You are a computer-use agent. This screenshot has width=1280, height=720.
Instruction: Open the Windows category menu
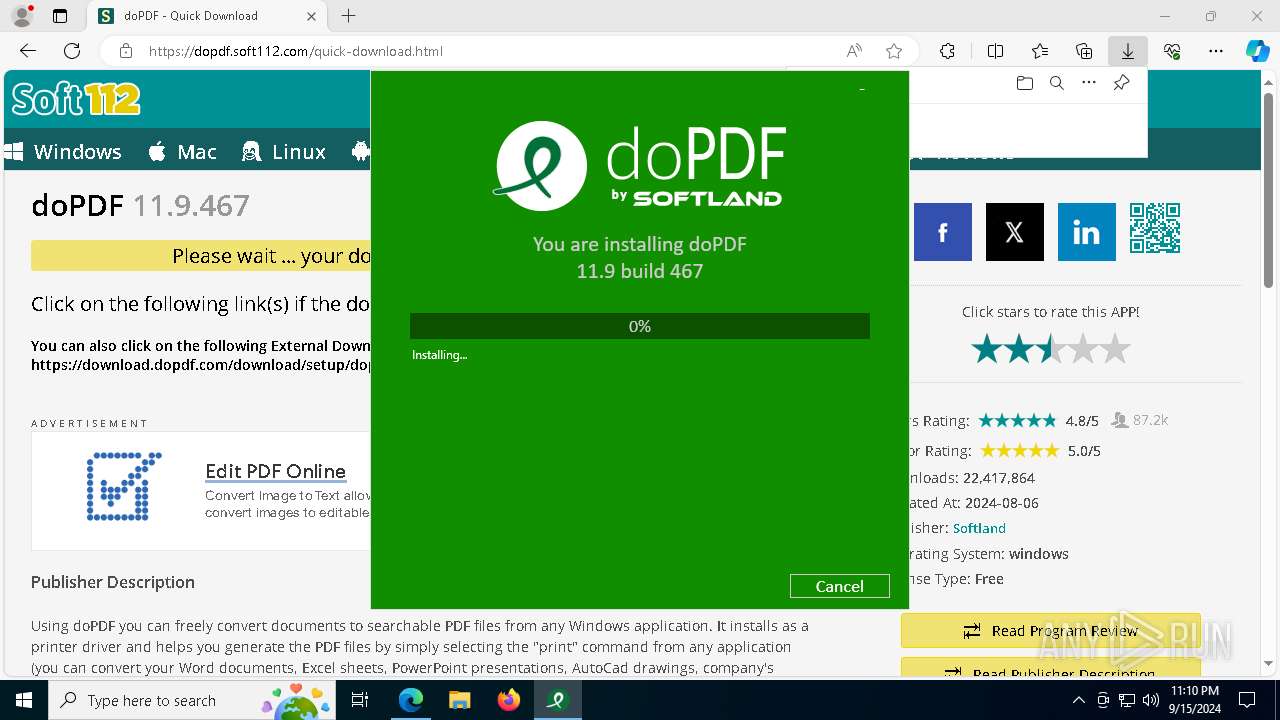(63, 152)
